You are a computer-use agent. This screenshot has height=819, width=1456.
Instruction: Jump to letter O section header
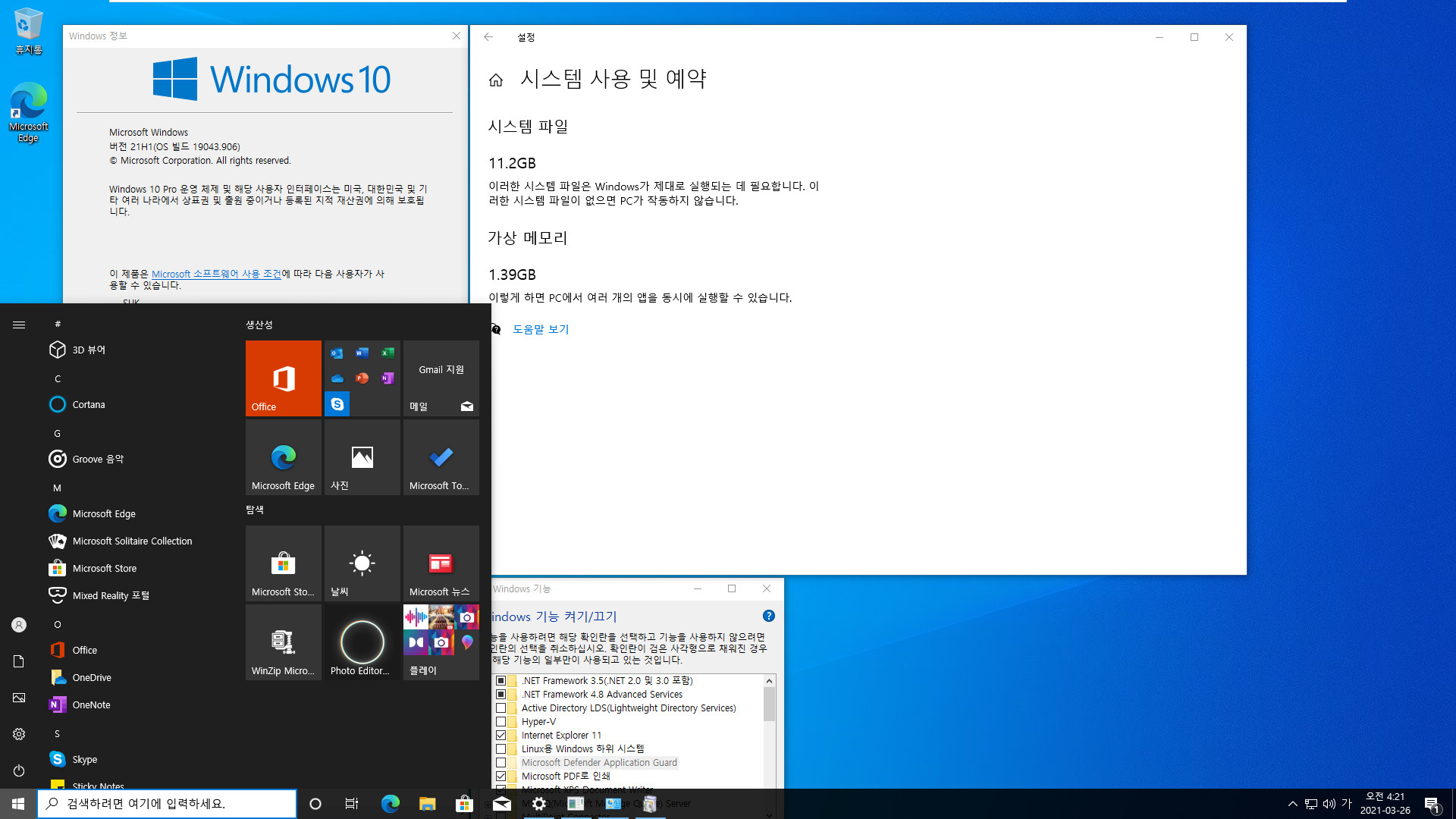coord(57,624)
